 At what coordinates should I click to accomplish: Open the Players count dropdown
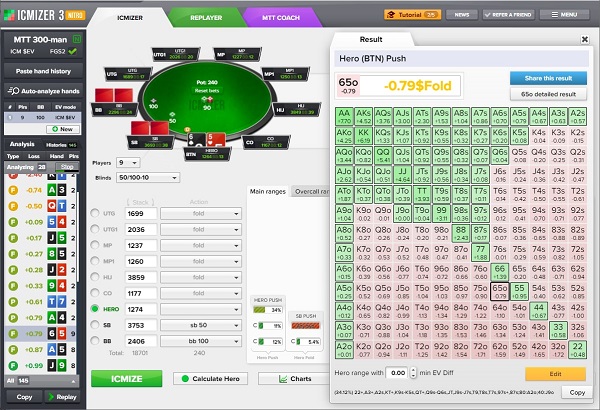128,162
